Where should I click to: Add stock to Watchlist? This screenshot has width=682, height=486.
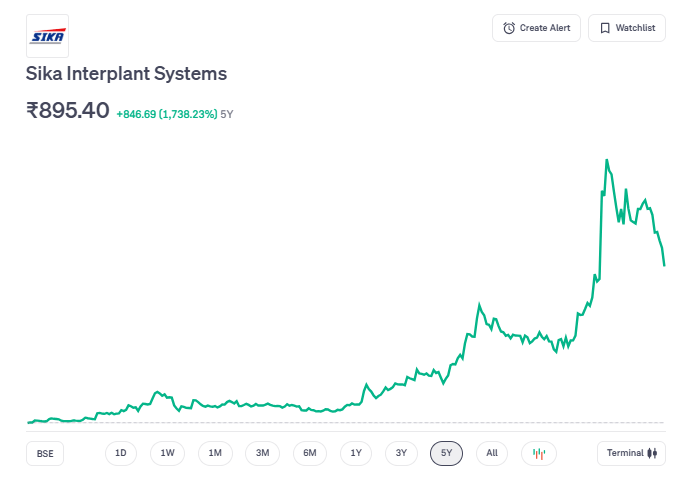point(627,28)
